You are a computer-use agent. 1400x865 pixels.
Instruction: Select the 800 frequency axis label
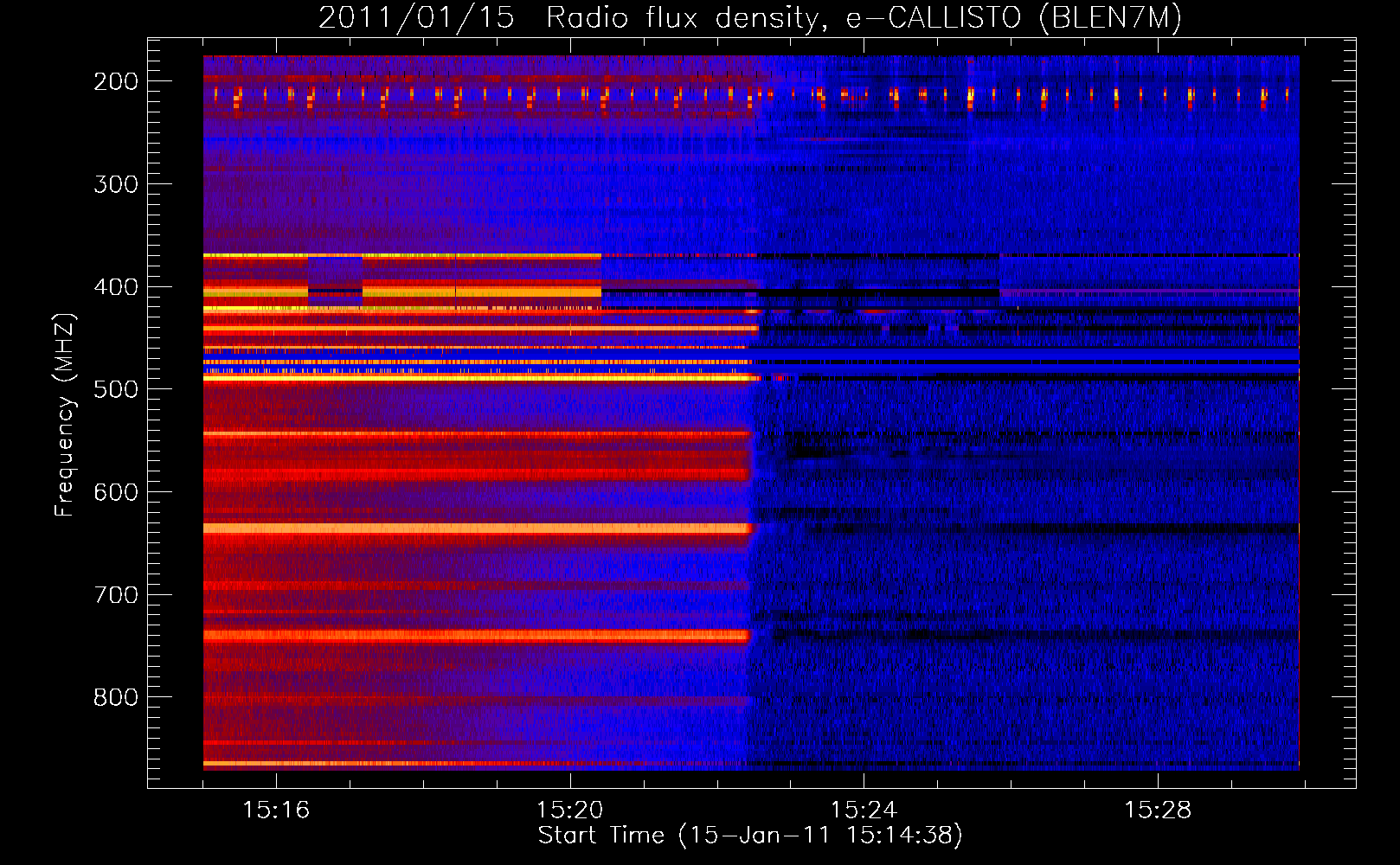(116, 697)
